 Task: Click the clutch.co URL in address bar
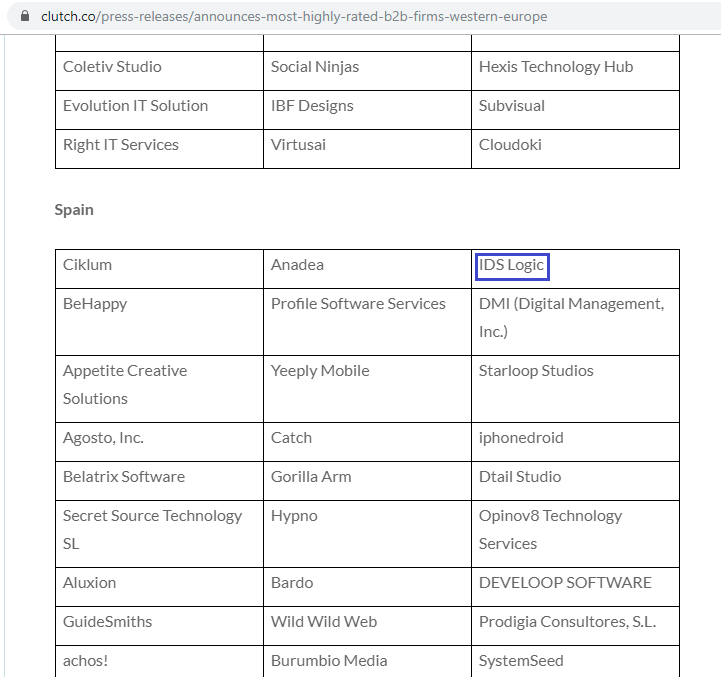294,17
